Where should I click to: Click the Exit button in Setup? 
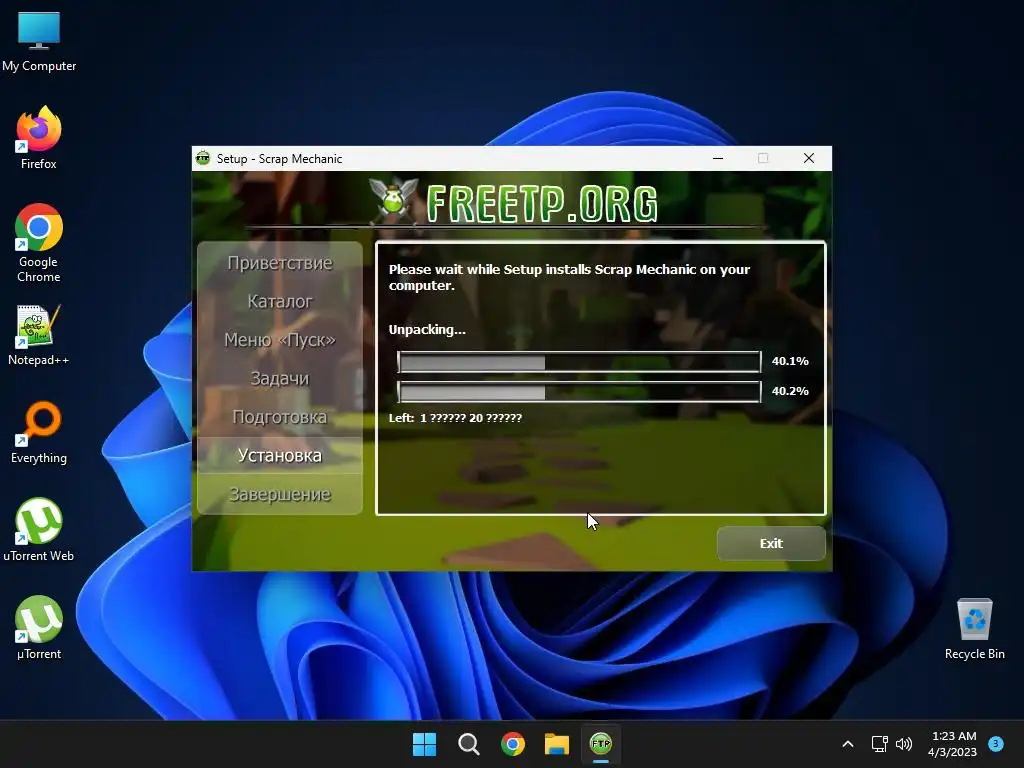pos(771,543)
